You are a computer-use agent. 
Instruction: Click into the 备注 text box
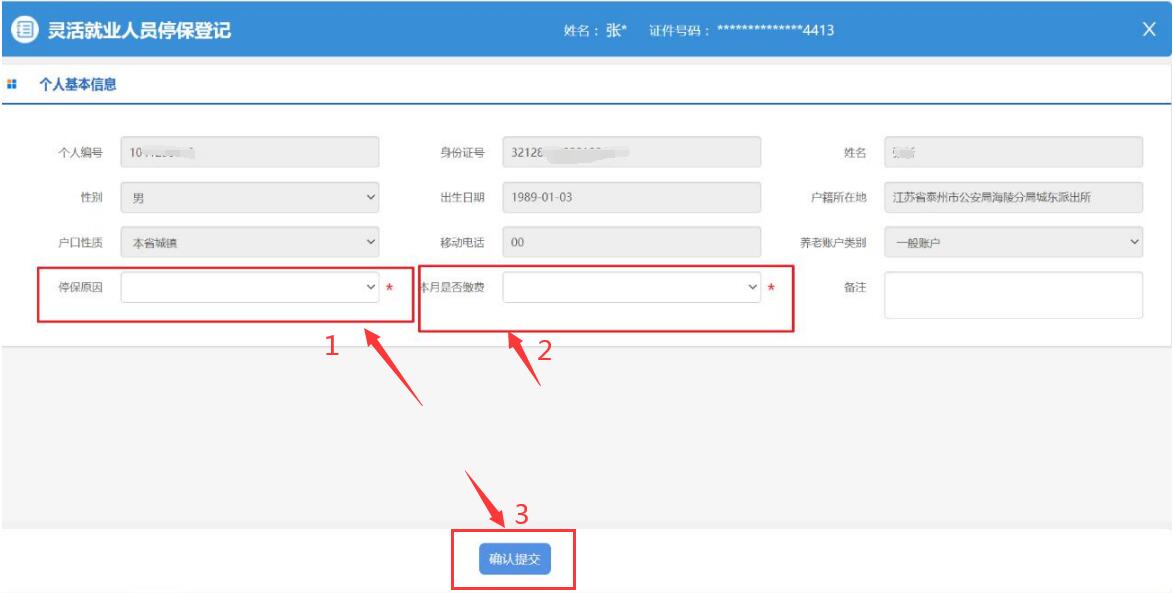tap(1013, 294)
